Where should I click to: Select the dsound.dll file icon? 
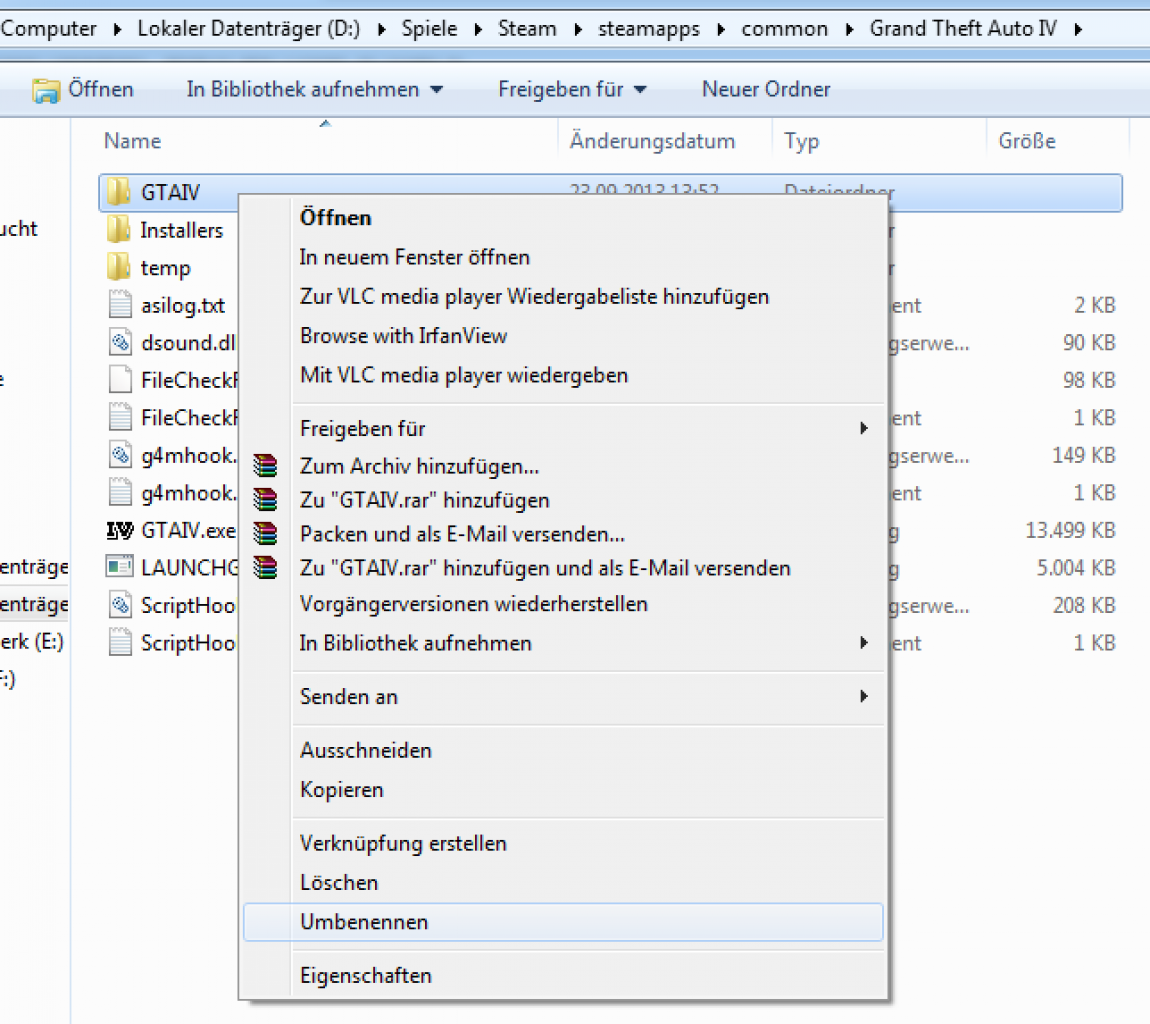(120, 342)
